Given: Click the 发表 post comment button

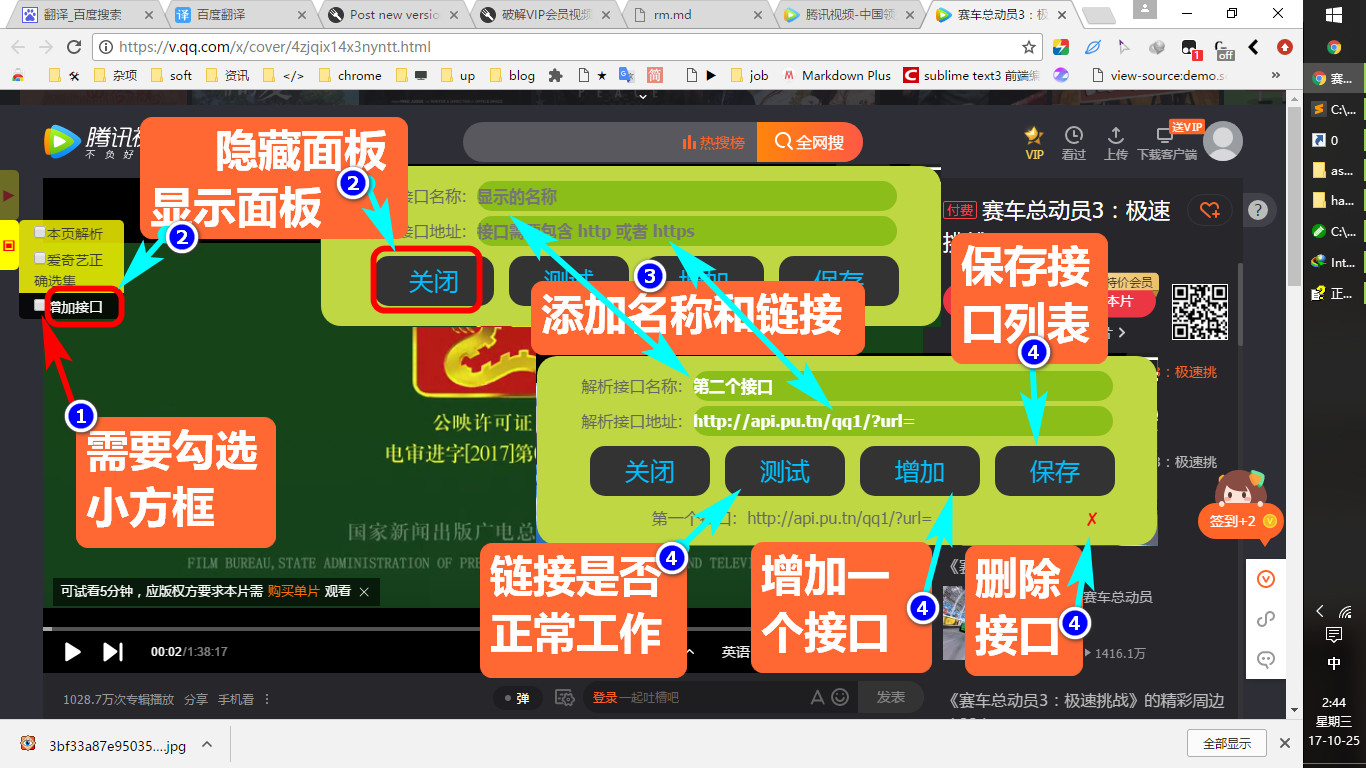Looking at the screenshot, I should click(890, 697).
